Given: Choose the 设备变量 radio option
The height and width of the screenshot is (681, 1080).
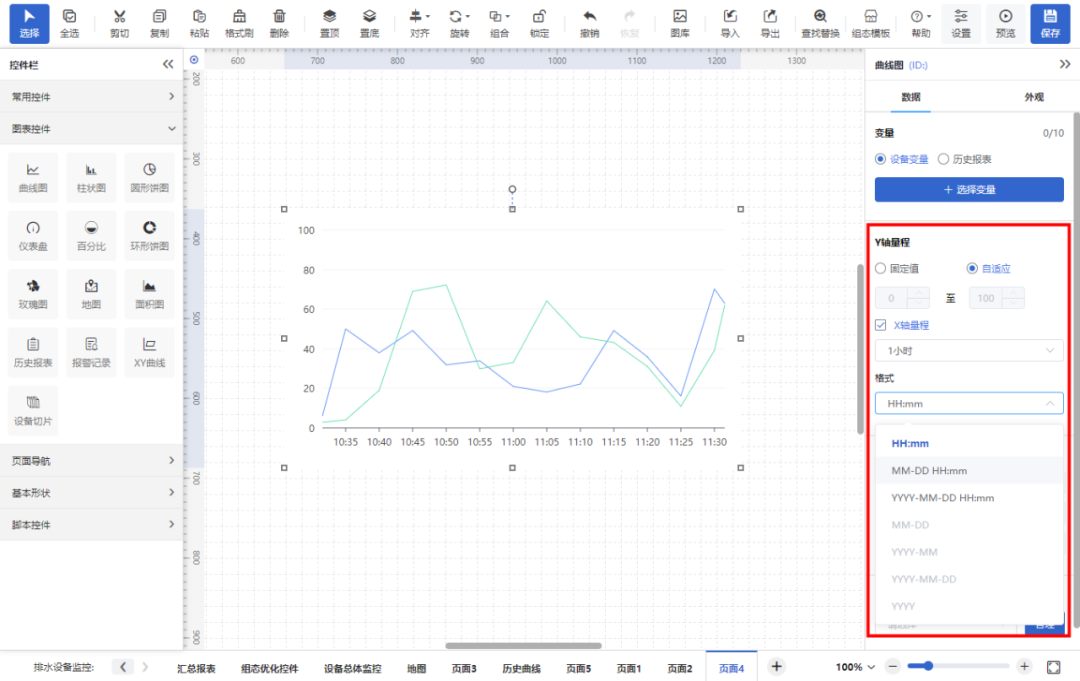Looking at the screenshot, I should point(880,159).
